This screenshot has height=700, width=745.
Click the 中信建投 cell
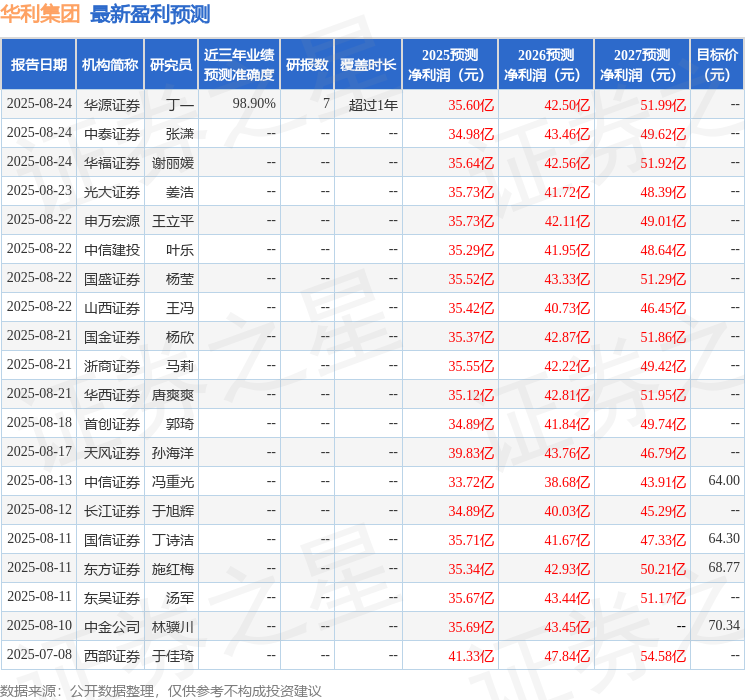(112, 250)
